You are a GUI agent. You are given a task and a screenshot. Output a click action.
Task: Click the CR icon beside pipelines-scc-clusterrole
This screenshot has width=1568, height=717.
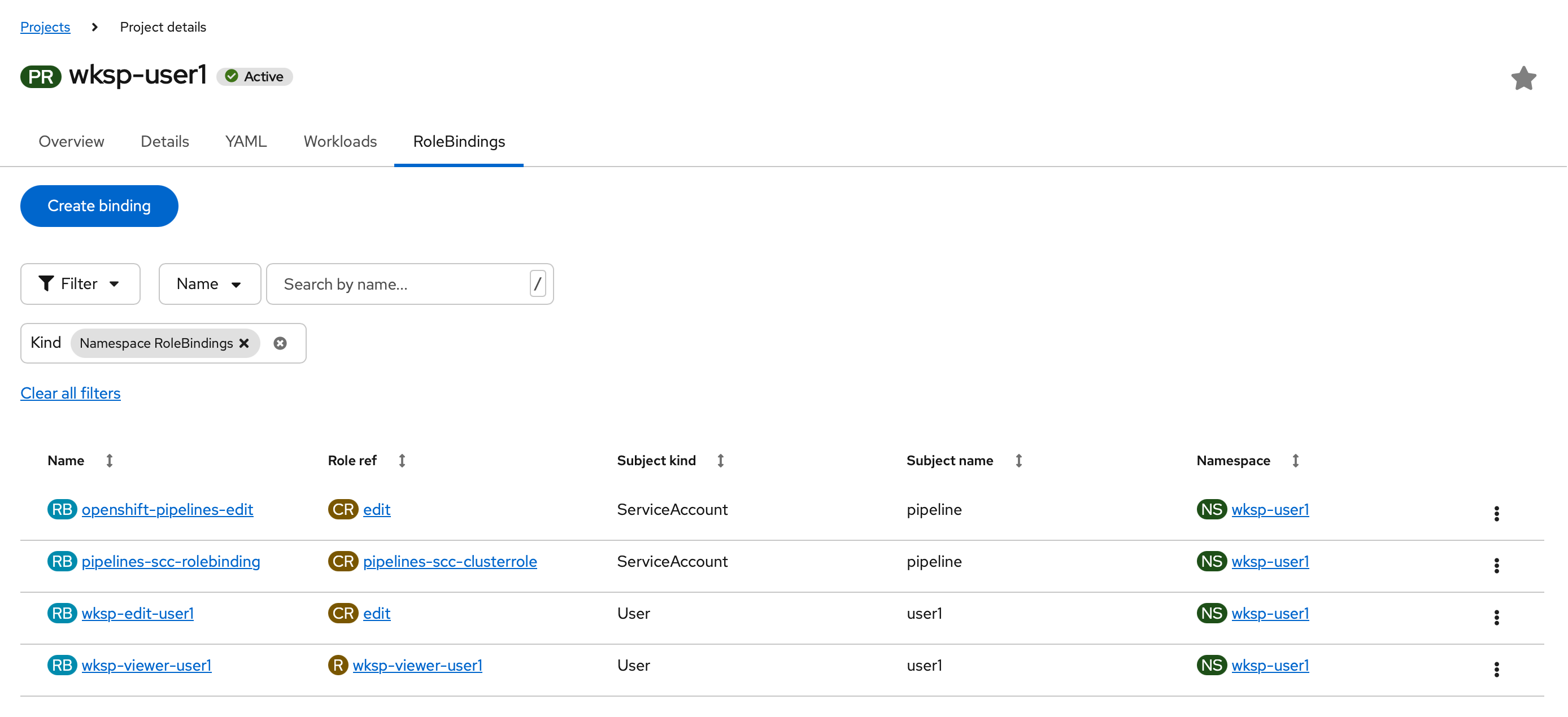click(x=343, y=561)
